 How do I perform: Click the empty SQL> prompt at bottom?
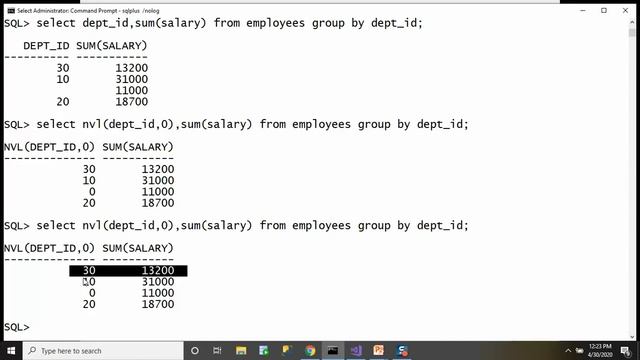pyautogui.click(x=17, y=327)
